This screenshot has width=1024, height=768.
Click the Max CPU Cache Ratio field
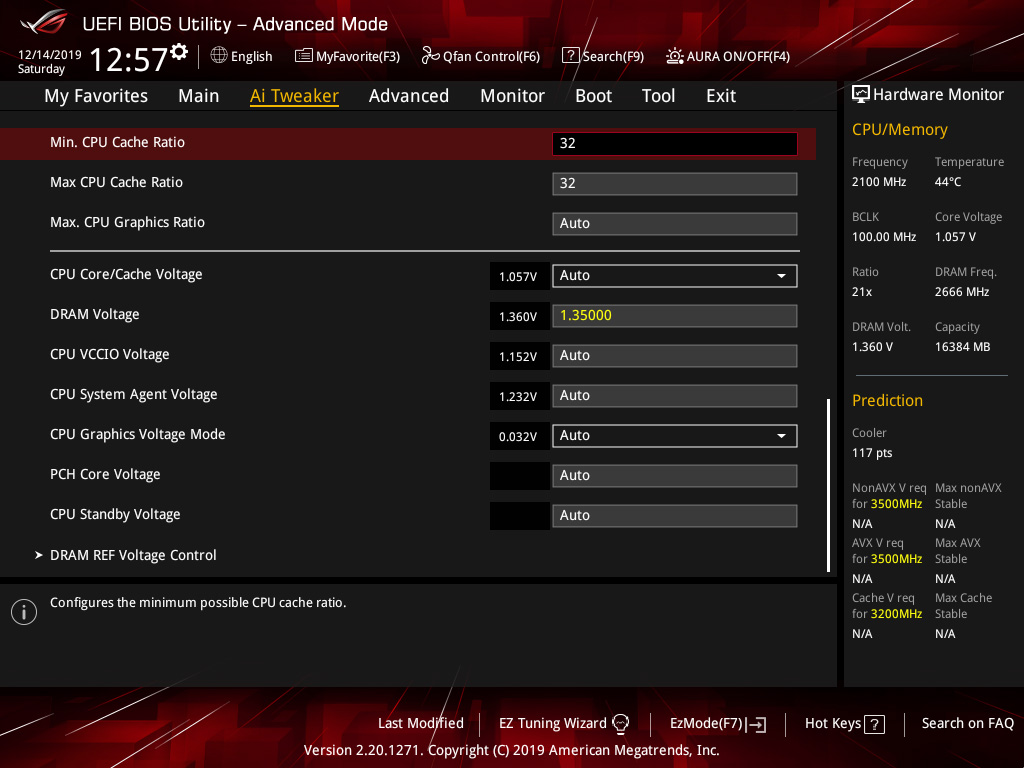click(675, 184)
